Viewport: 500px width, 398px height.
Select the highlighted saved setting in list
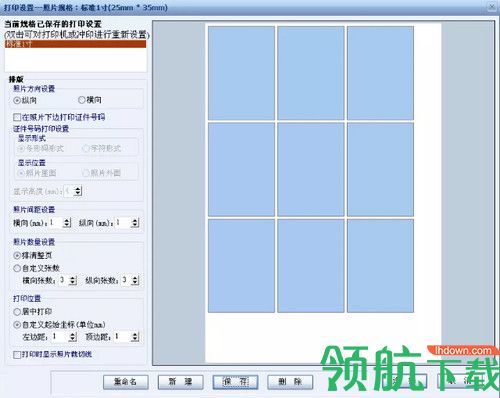point(76,44)
